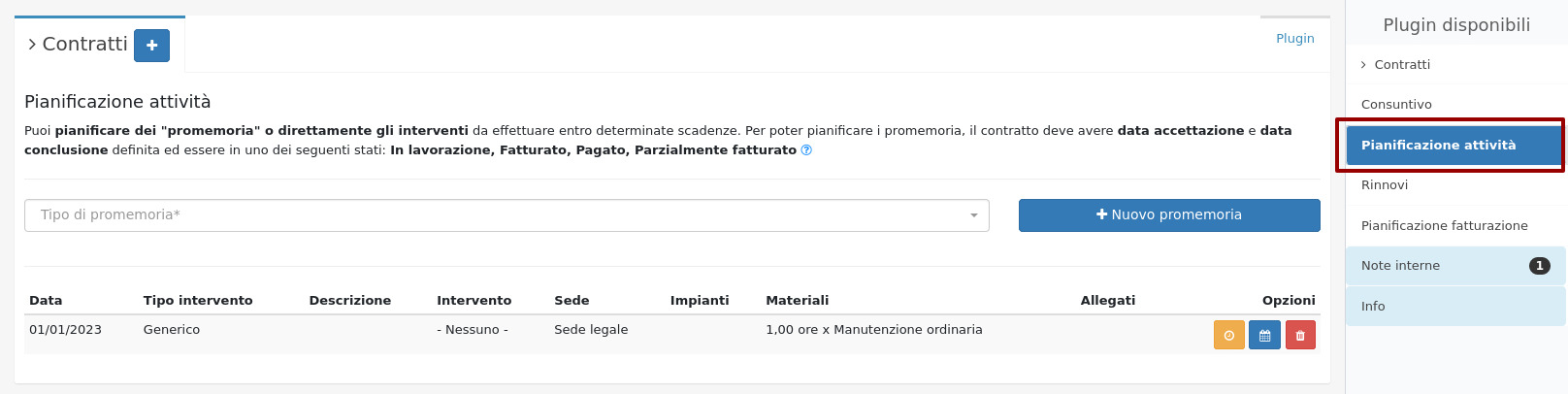Switch to the Plugin tab

click(x=1294, y=39)
